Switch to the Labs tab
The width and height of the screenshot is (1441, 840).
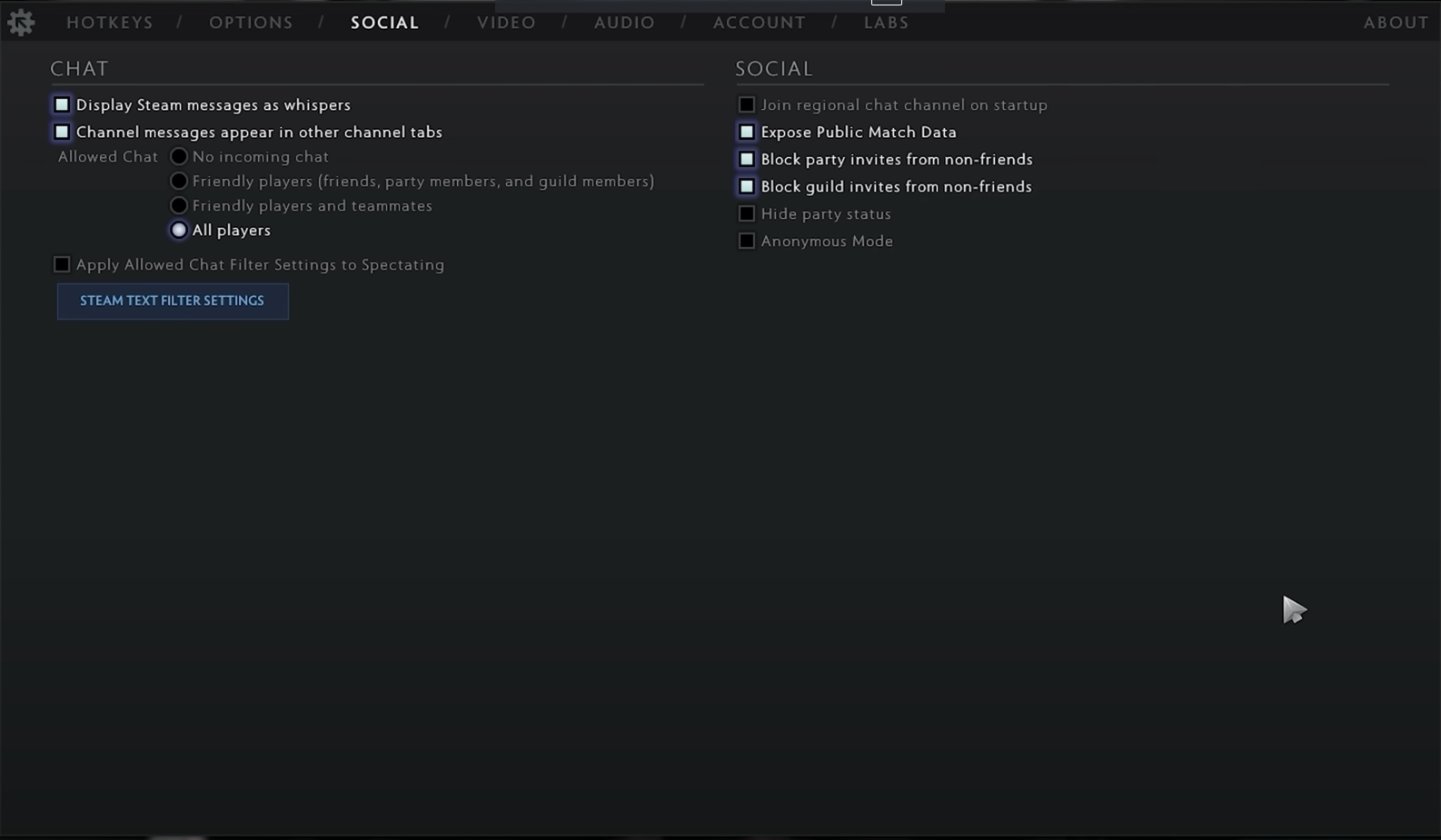click(x=886, y=23)
